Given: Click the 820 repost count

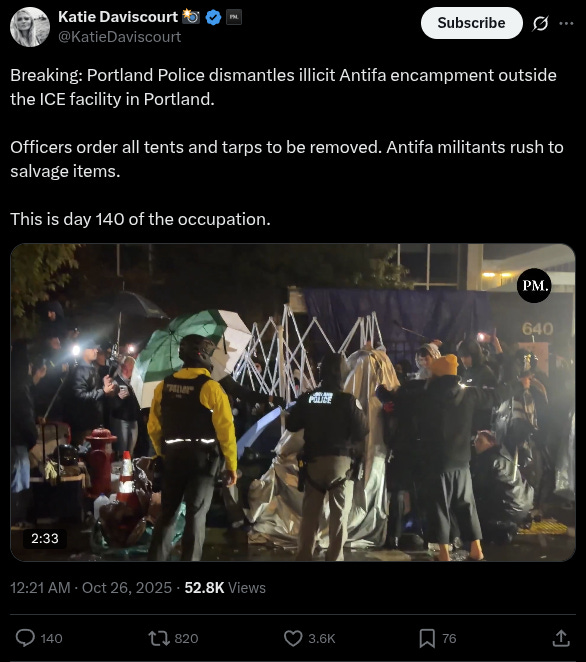Looking at the screenshot, I should point(186,638).
